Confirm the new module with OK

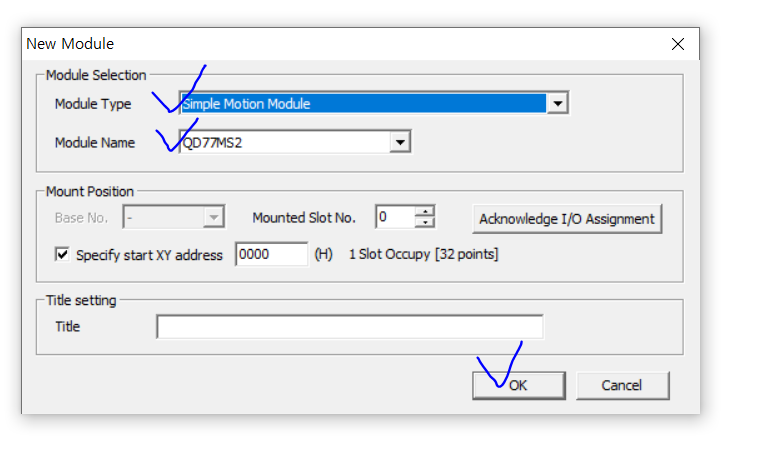pyautogui.click(x=519, y=385)
